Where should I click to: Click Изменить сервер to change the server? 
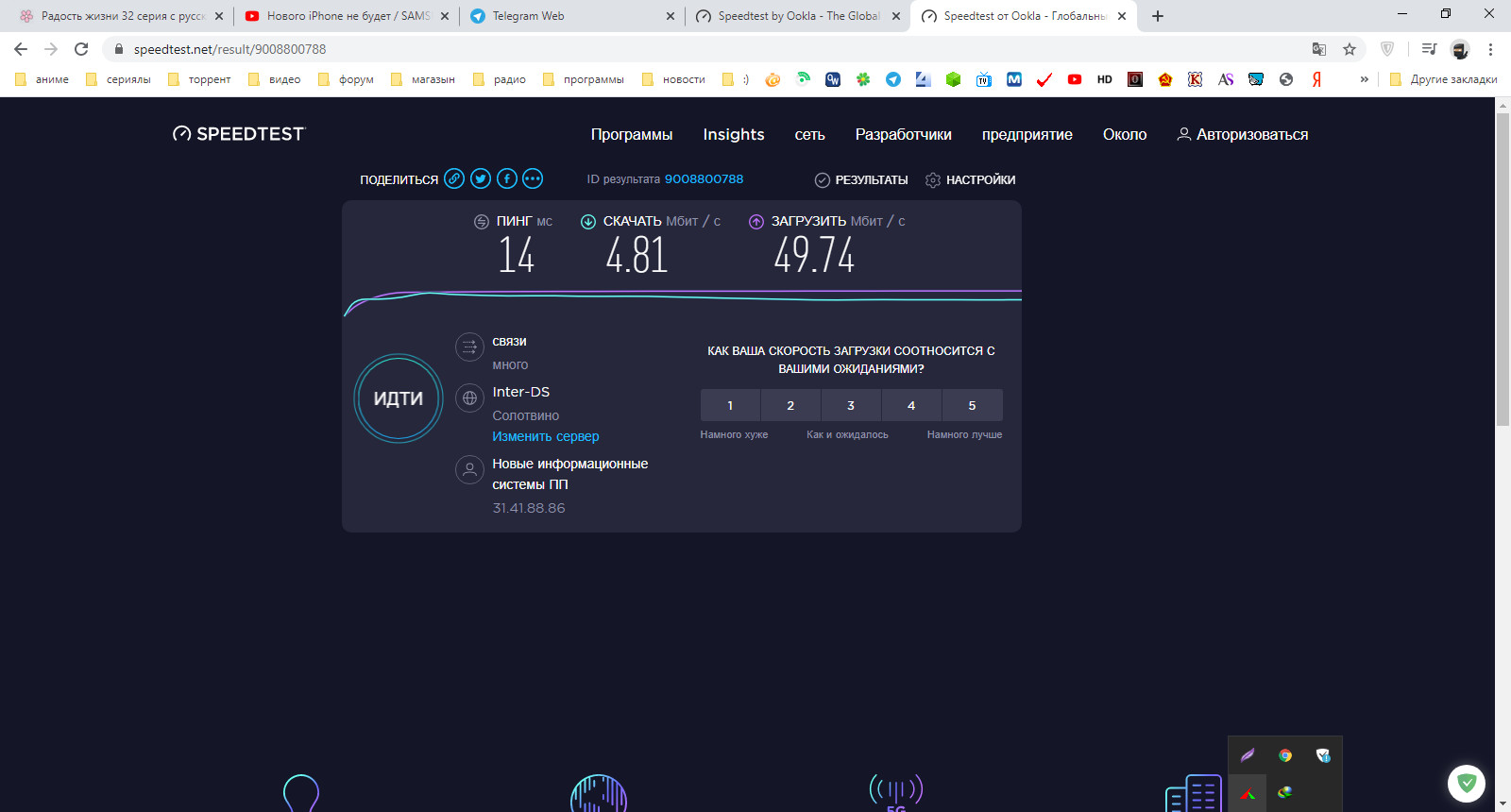point(545,436)
